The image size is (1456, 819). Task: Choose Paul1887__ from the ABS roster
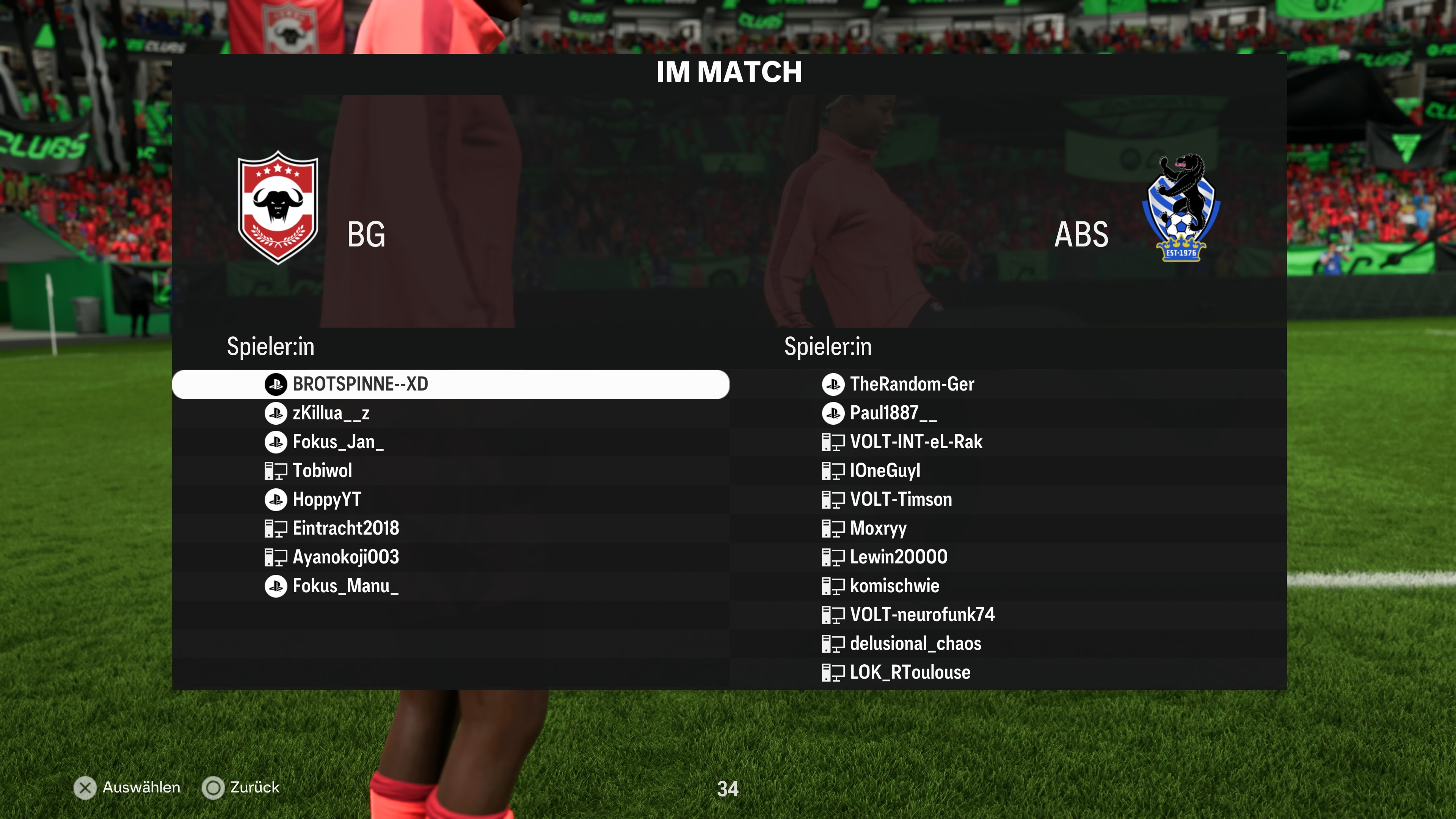tap(1008, 413)
